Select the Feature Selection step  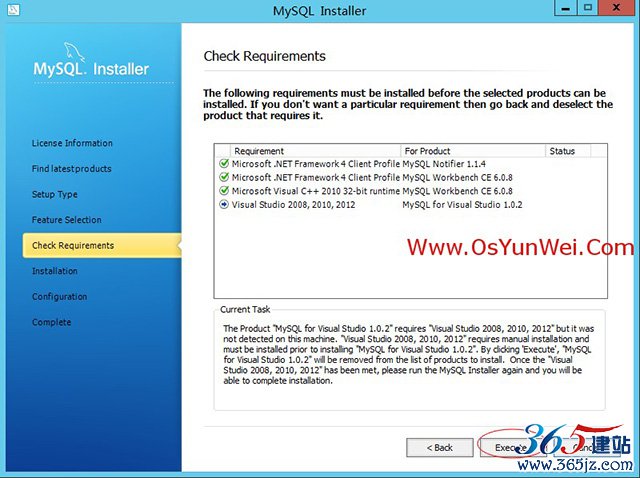coord(67,220)
